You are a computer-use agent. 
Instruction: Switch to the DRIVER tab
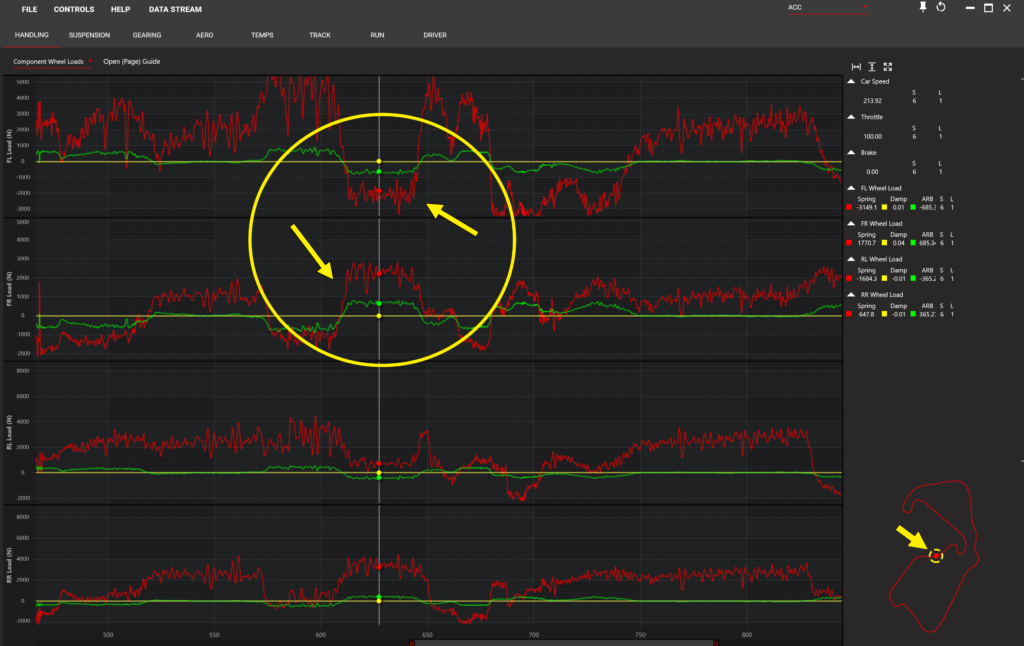point(435,35)
